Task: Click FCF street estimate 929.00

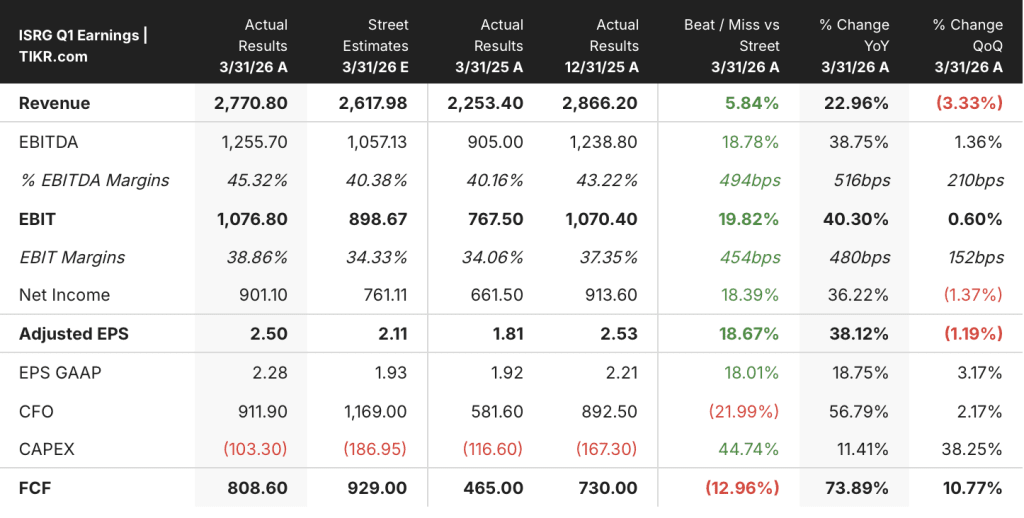Action: (377, 488)
